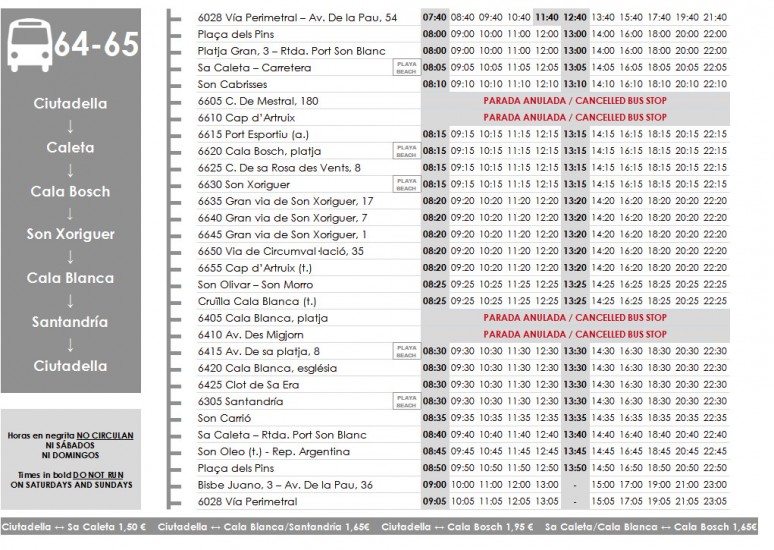Click fare Ciutadella ↔ Cala Blanca/Santandría 1,65€

click(264, 527)
